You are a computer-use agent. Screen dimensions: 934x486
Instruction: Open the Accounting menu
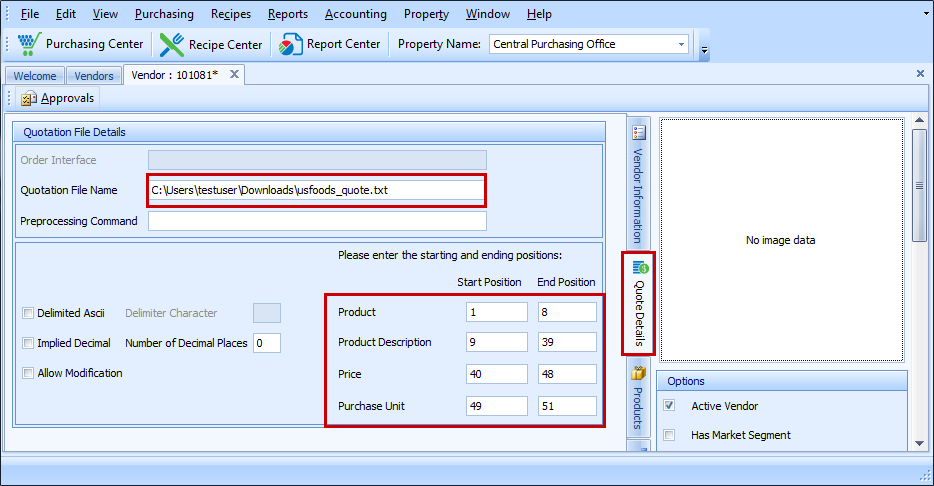tap(355, 14)
